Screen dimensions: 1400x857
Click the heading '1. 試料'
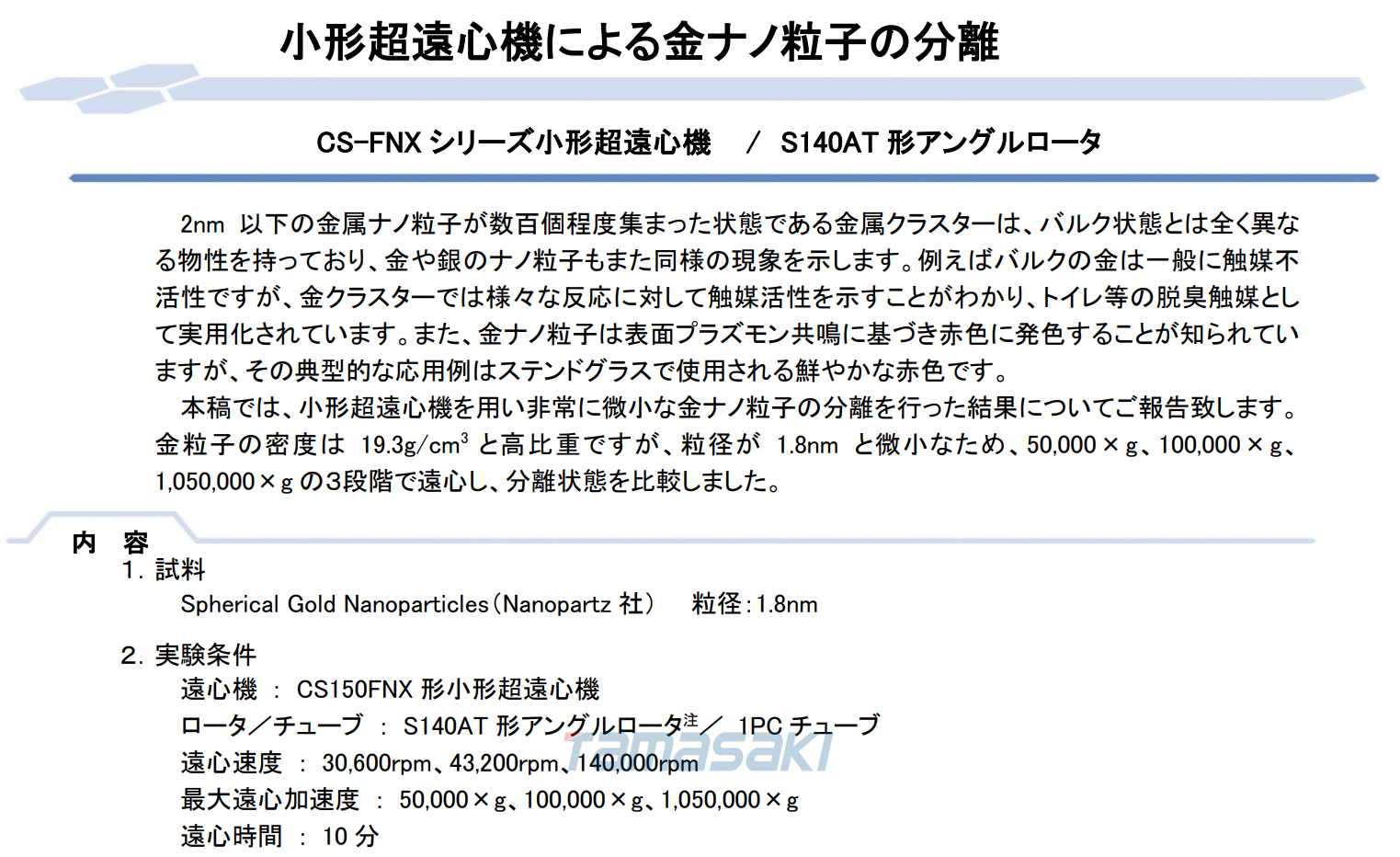click(163, 570)
